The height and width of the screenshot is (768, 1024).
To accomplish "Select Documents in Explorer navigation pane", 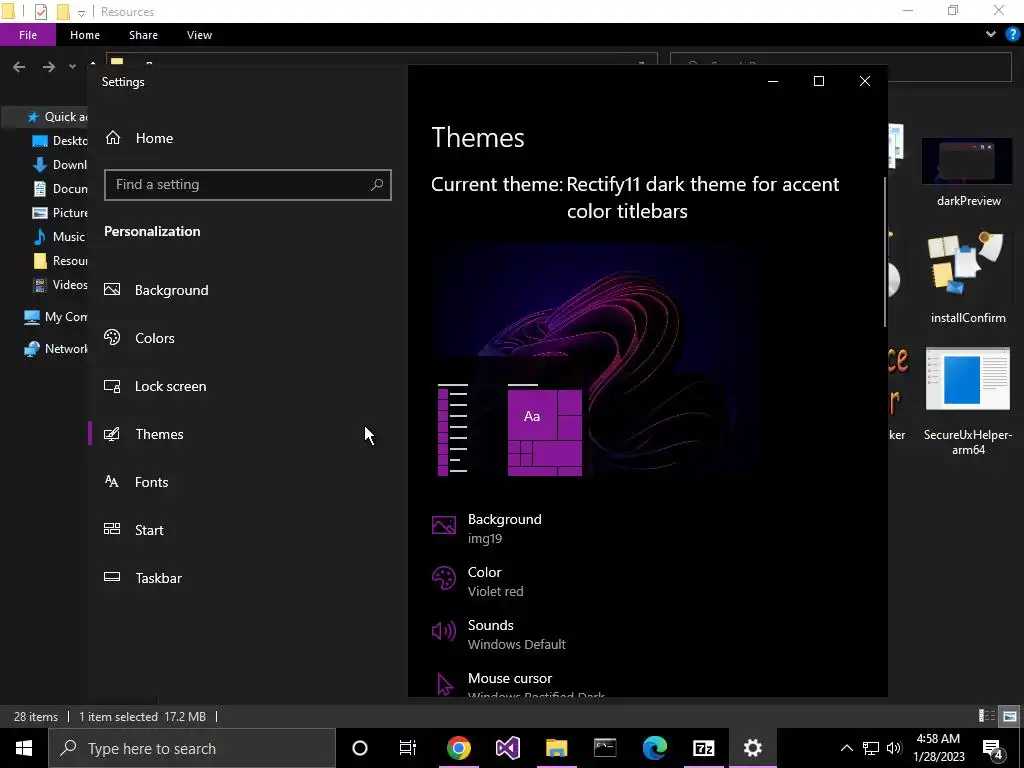I will pyautogui.click(x=60, y=189).
